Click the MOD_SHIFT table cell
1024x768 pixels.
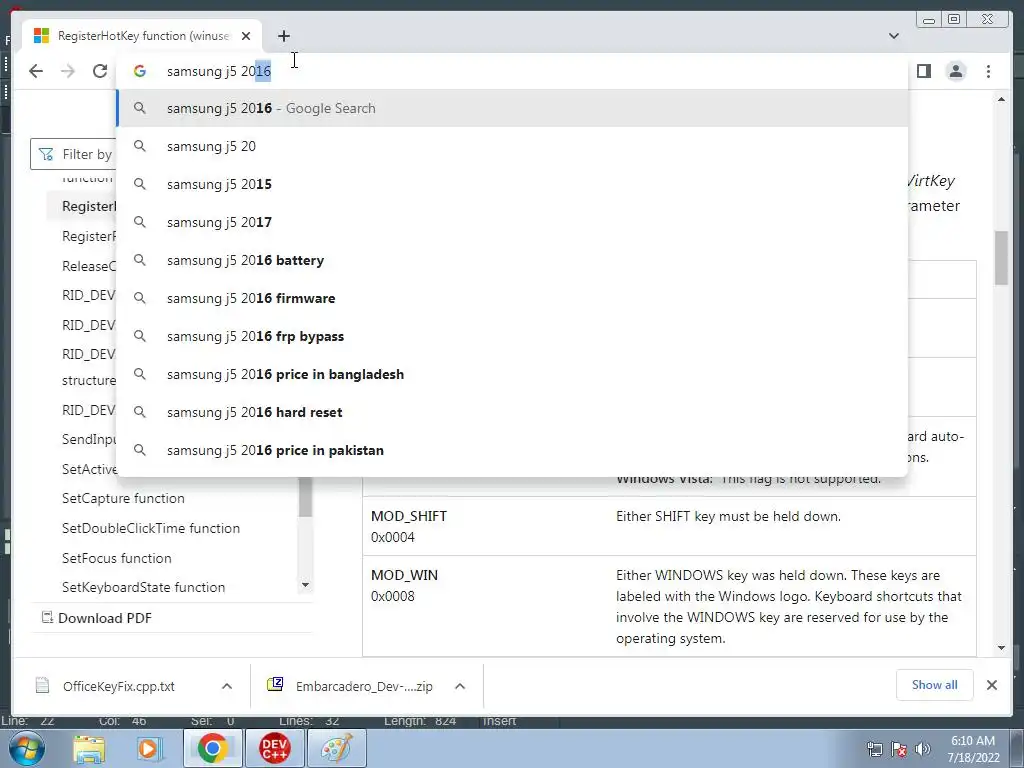(485, 526)
